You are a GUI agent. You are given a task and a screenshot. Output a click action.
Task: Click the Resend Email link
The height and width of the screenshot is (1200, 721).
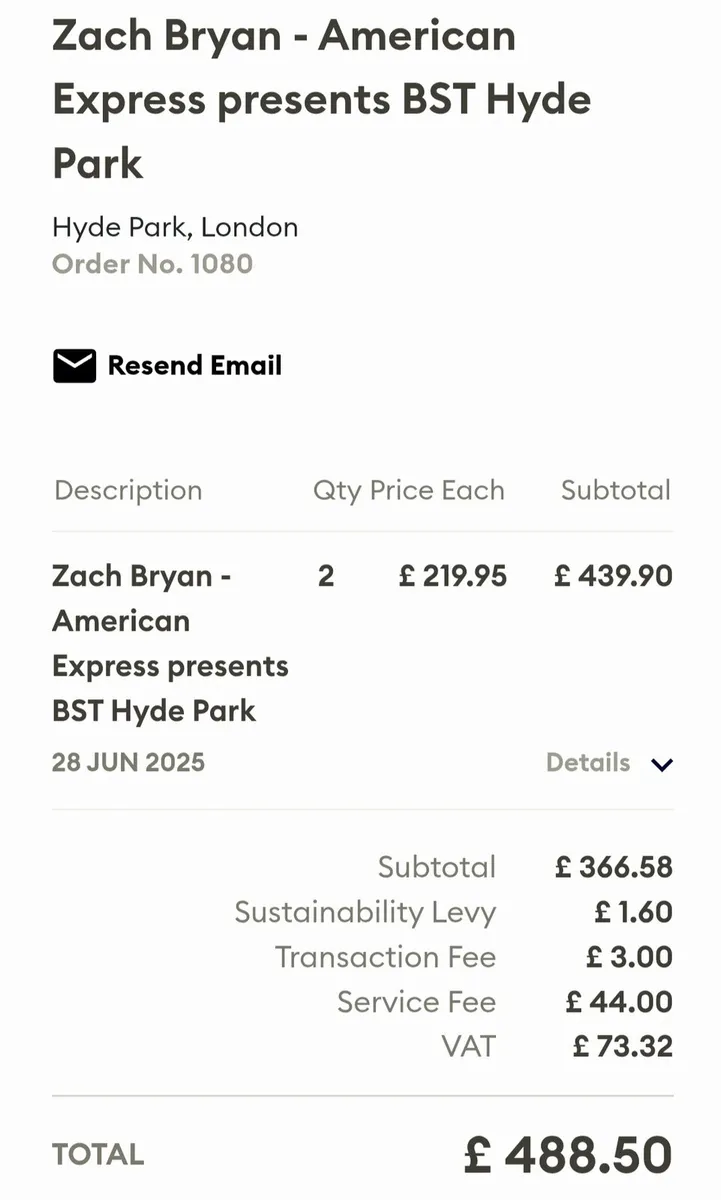[x=195, y=366]
